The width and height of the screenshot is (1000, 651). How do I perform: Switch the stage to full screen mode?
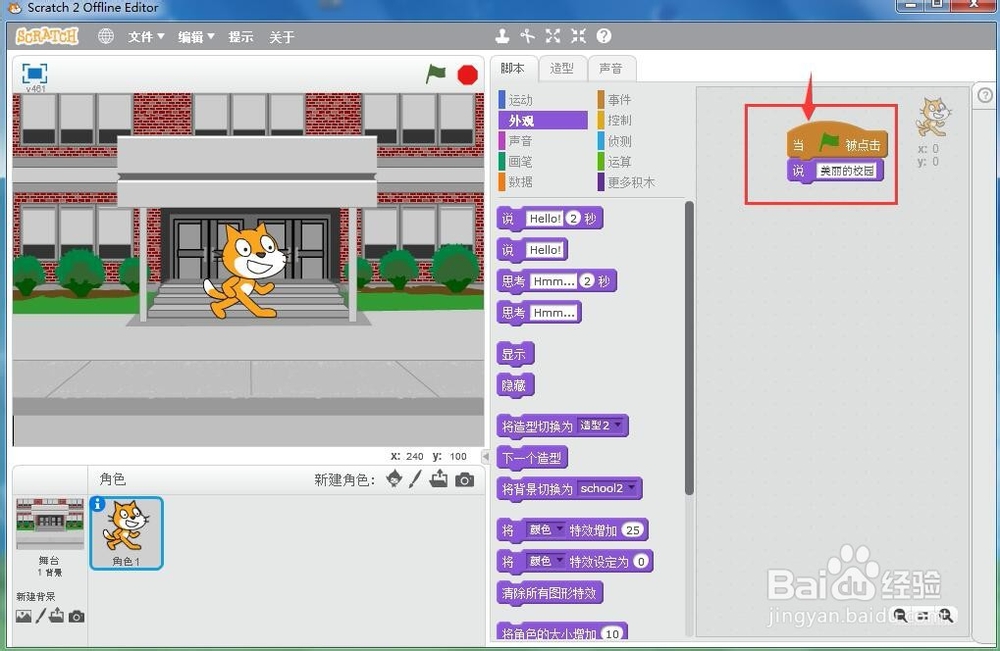(x=34, y=74)
